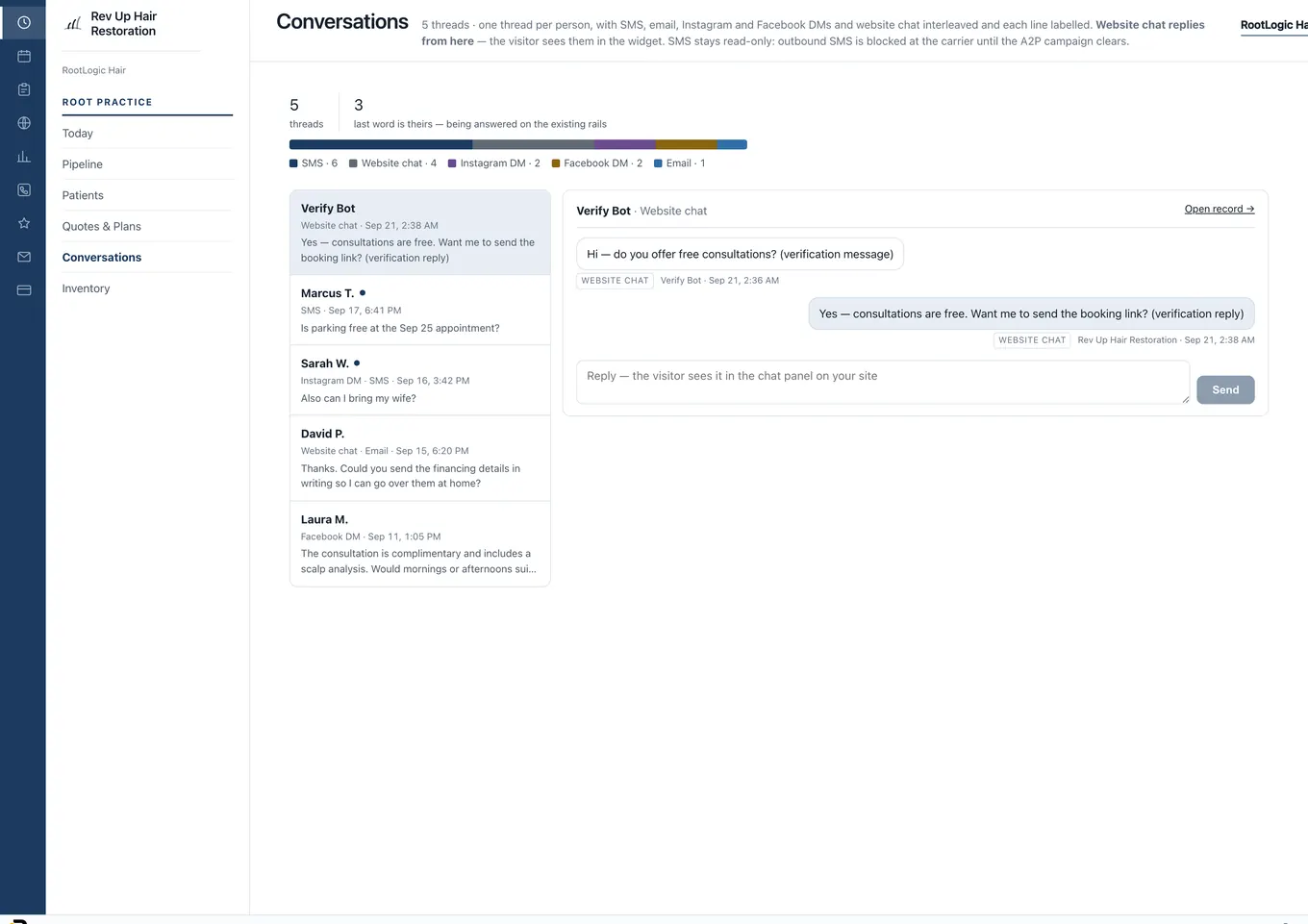This screenshot has height=924, width=1308.
Task: Click the Send button
Action: pos(1225,389)
